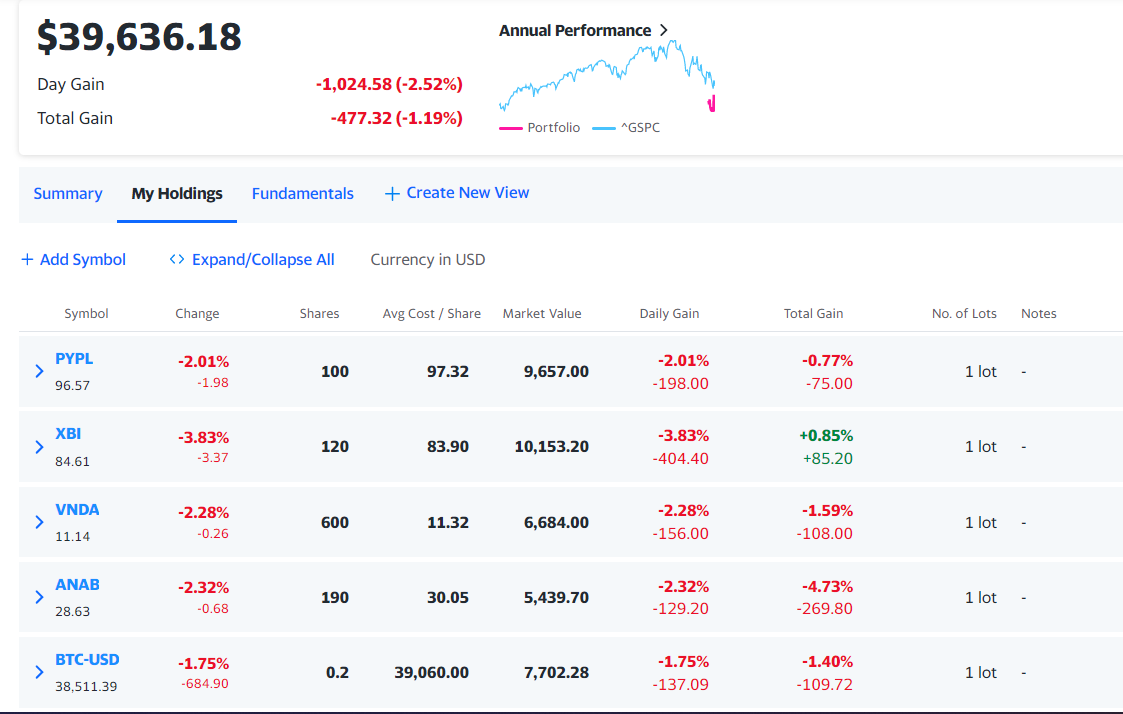The height and width of the screenshot is (714, 1123).
Task: Open the XBI ticker link
Action: pyautogui.click(x=68, y=433)
